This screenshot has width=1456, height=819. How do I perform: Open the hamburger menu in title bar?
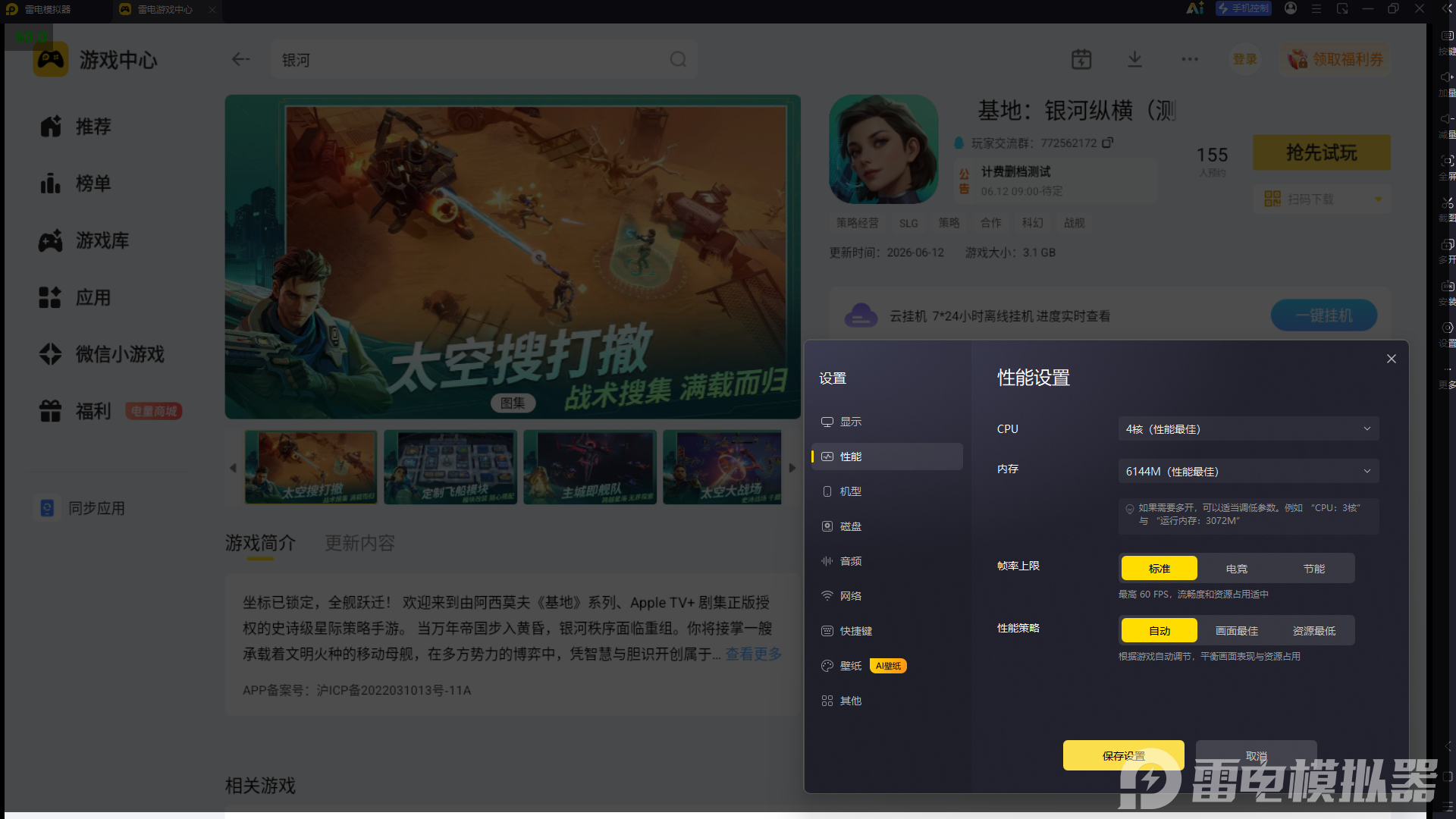[1316, 8]
